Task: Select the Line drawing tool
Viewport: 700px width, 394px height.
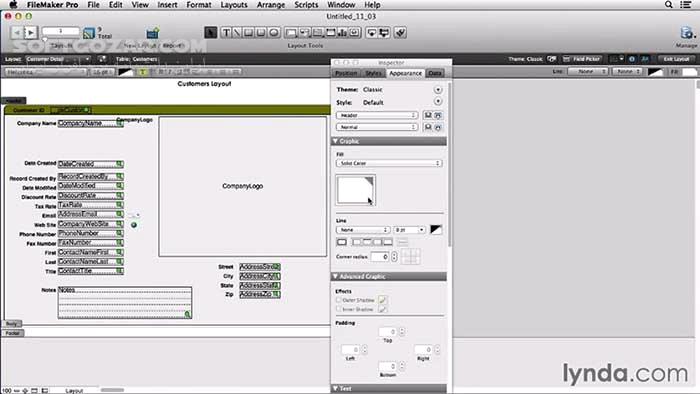Action: [x=237, y=33]
